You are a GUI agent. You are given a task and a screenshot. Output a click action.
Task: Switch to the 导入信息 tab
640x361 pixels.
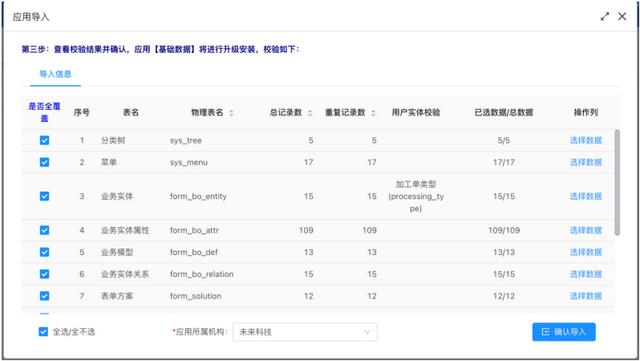pos(55,74)
